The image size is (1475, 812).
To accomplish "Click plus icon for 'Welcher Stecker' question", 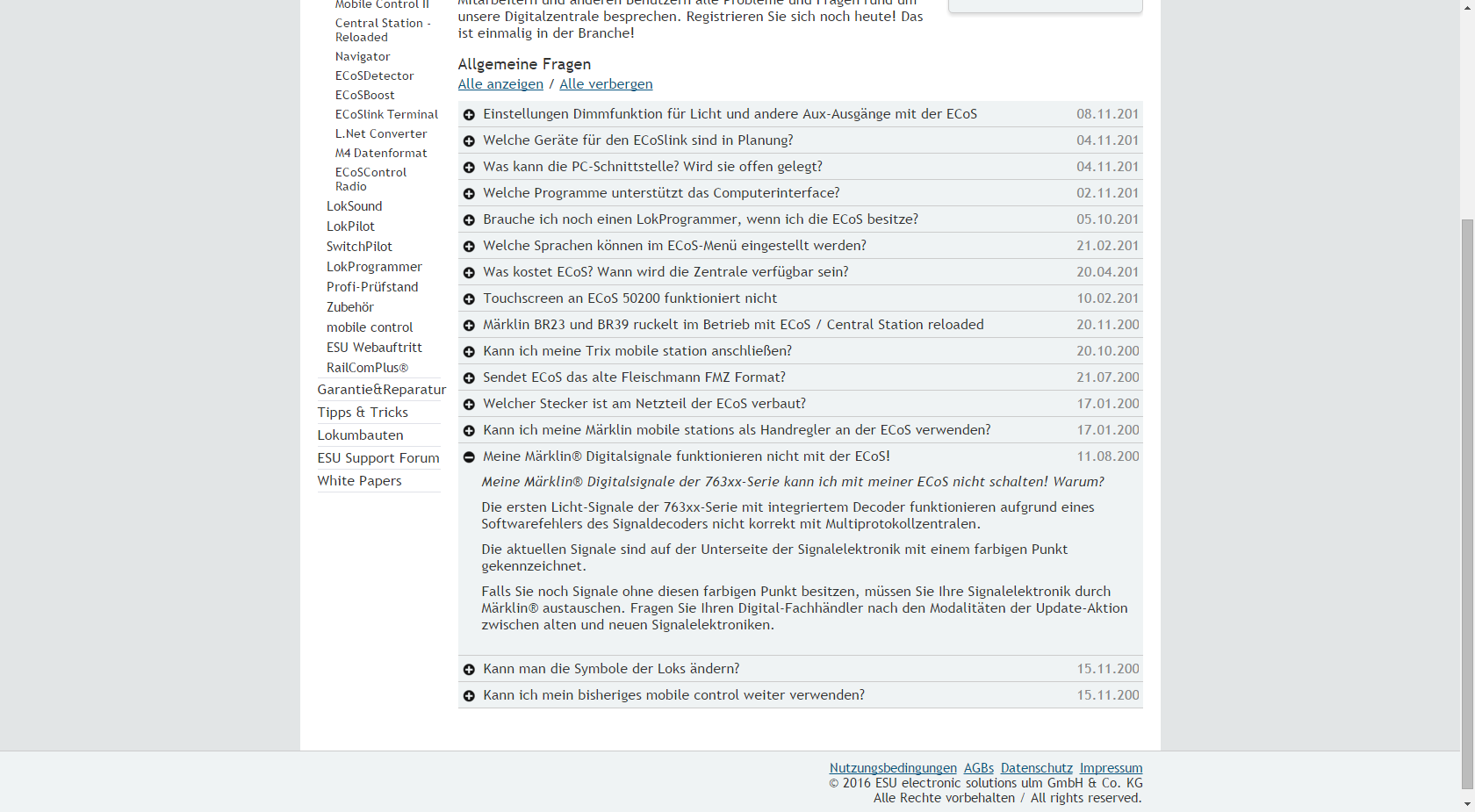I will coord(469,405).
